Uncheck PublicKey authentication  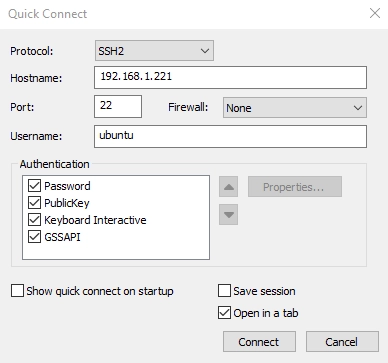[34, 203]
